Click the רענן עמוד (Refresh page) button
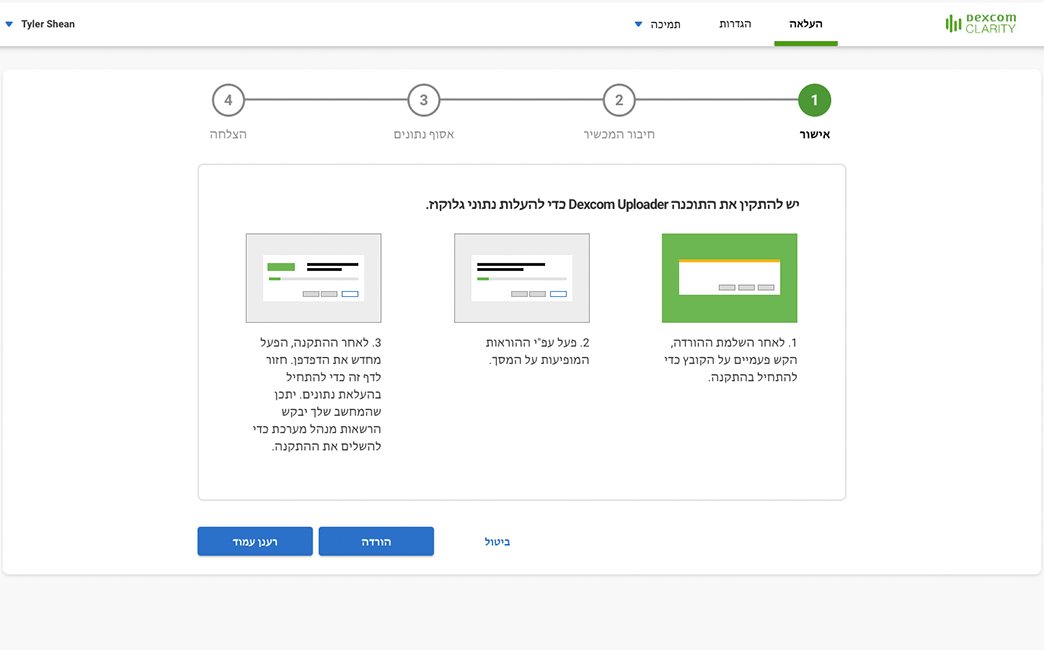The image size is (1044, 650). pos(255,541)
